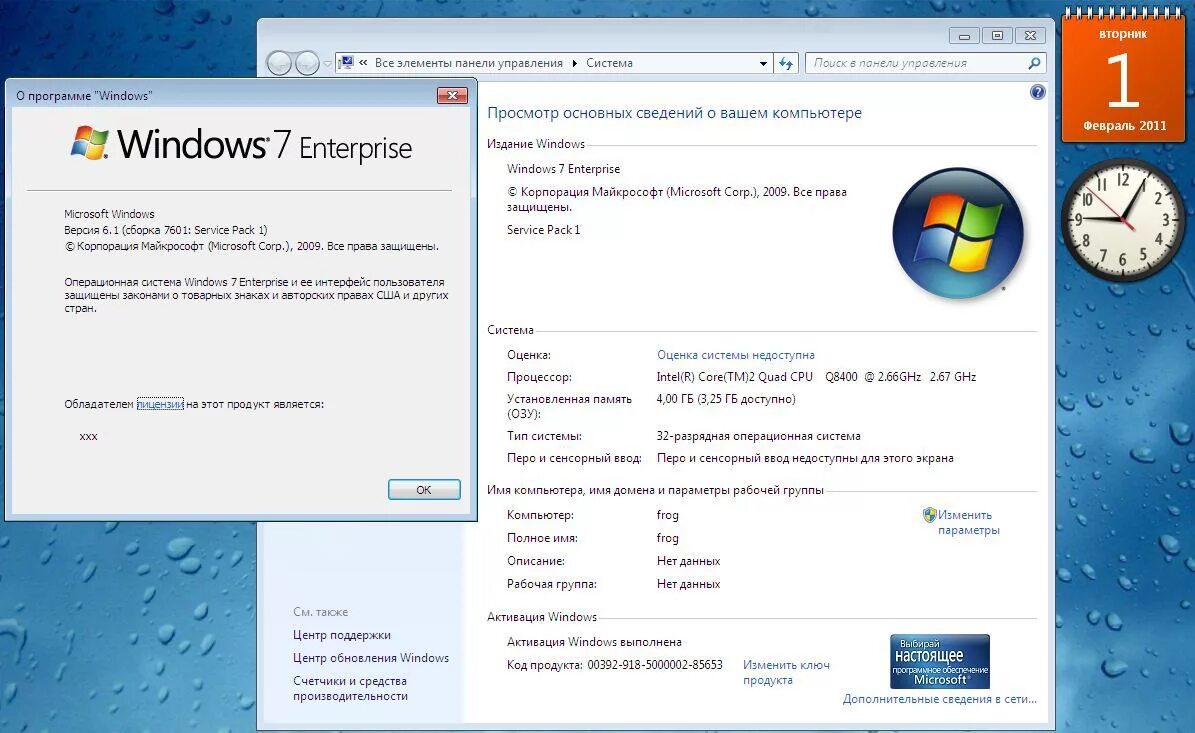Click the 'лицензии' link in the About dialog
Image resolution: width=1195 pixels, height=733 pixels.
point(160,404)
